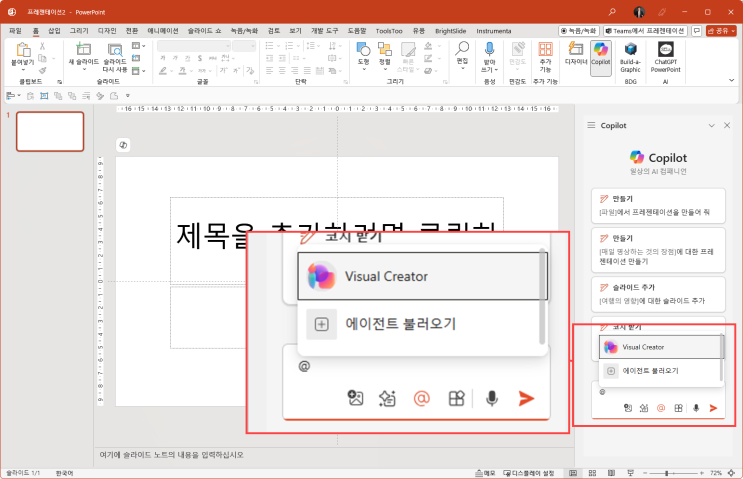Screen dimensions: 743x479
Task: Open the font size combo box
Action: click(x=244, y=45)
